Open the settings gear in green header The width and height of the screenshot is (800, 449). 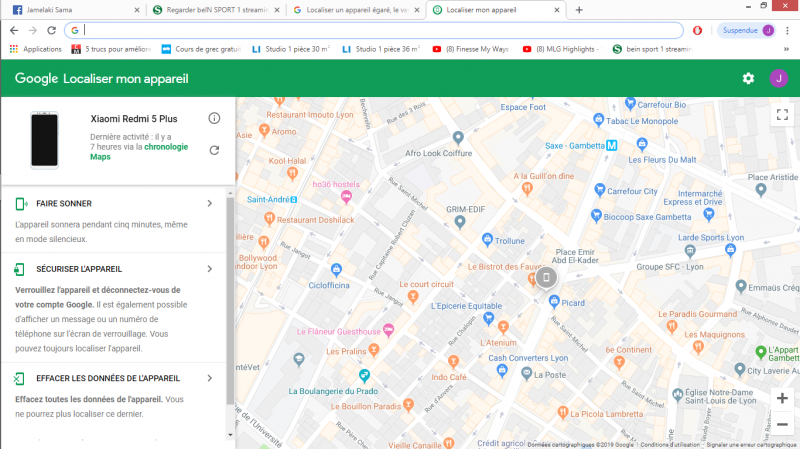pyautogui.click(x=748, y=78)
